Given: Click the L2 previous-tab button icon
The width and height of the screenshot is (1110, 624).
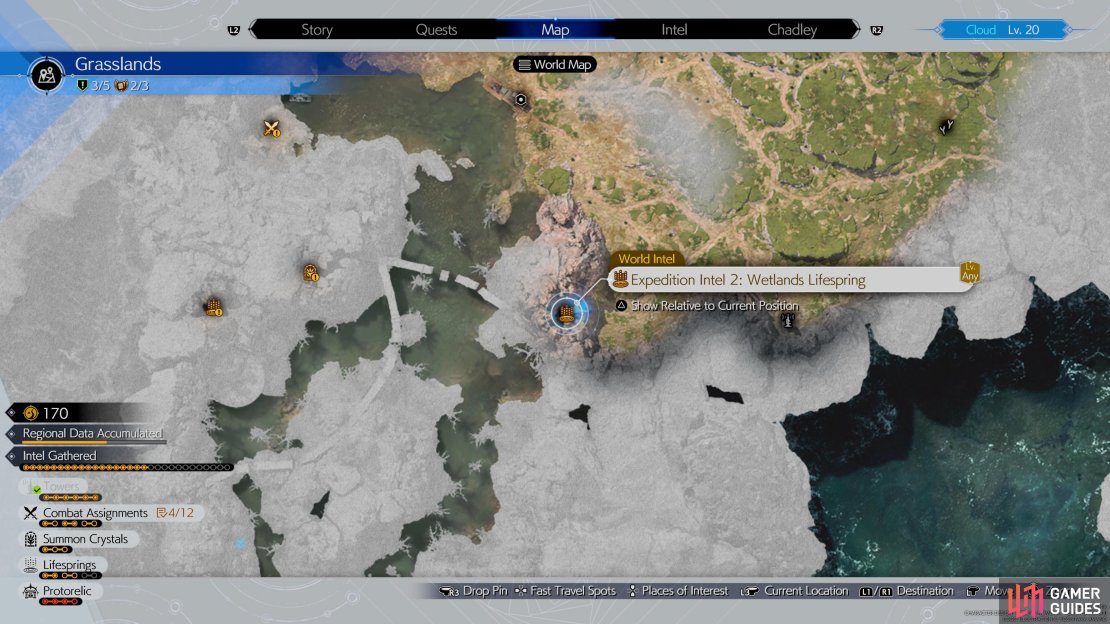Looking at the screenshot, I should pos(234,30).
